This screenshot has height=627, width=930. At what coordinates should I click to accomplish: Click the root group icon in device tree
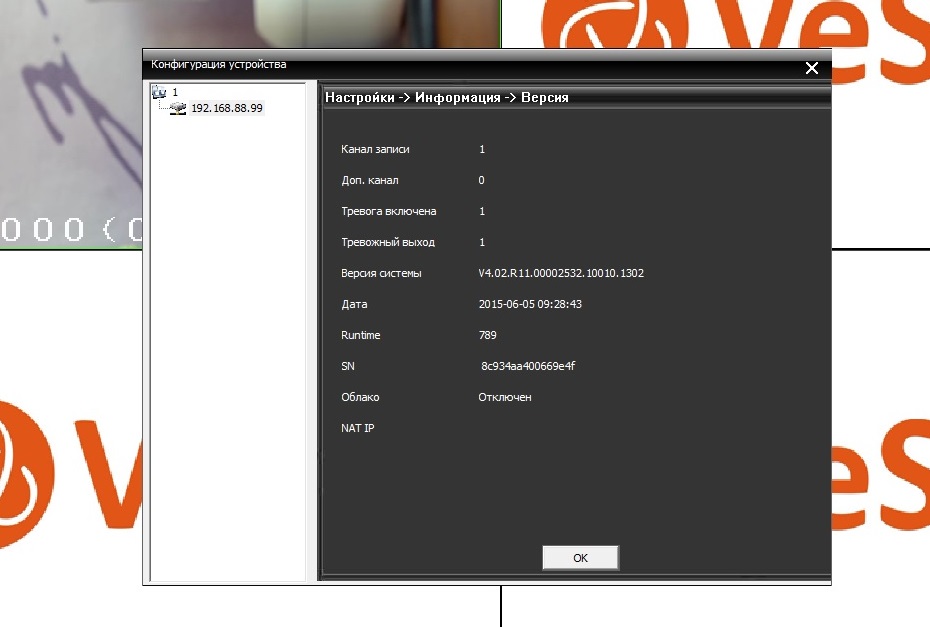(x=158, y=92)
